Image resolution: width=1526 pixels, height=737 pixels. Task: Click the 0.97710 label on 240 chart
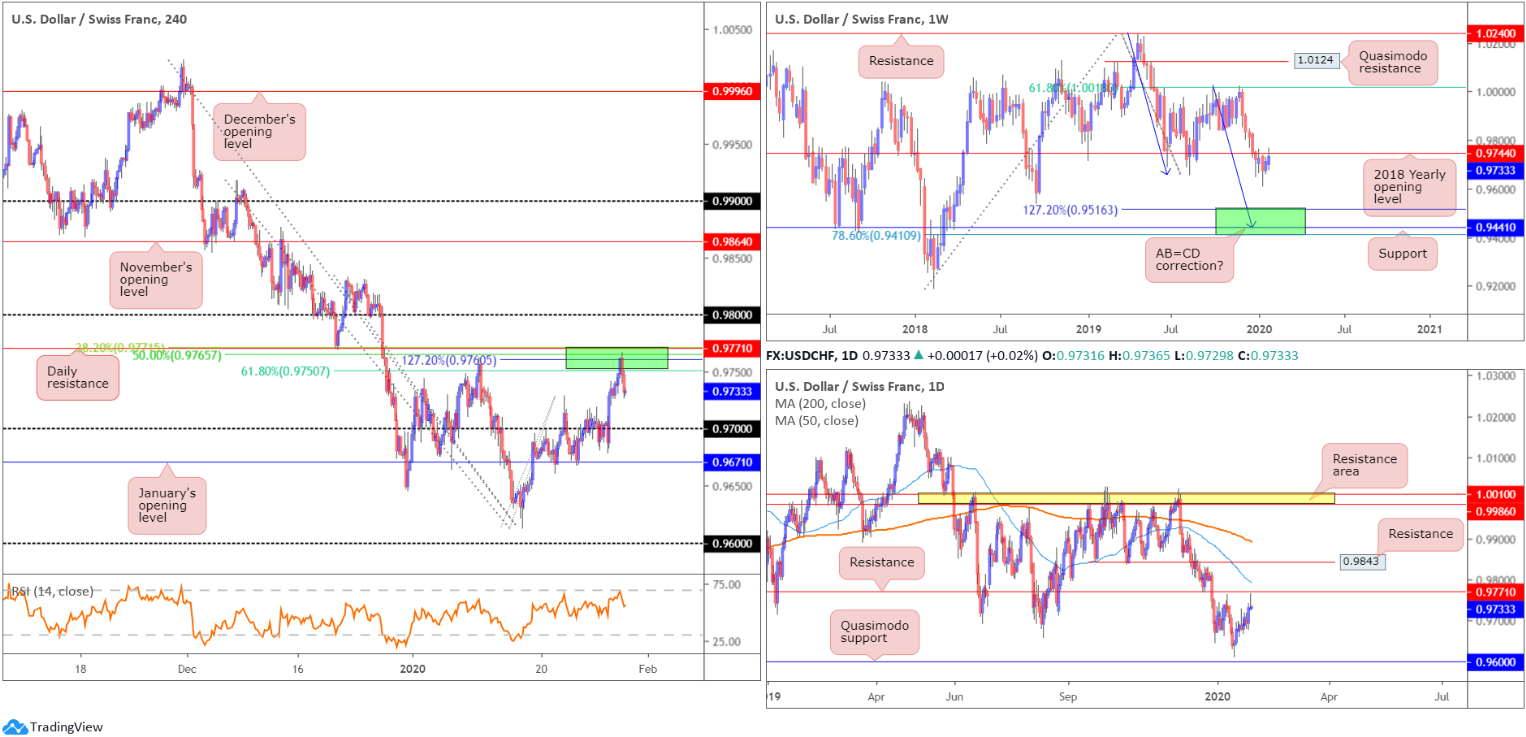[x=731, y=349]
